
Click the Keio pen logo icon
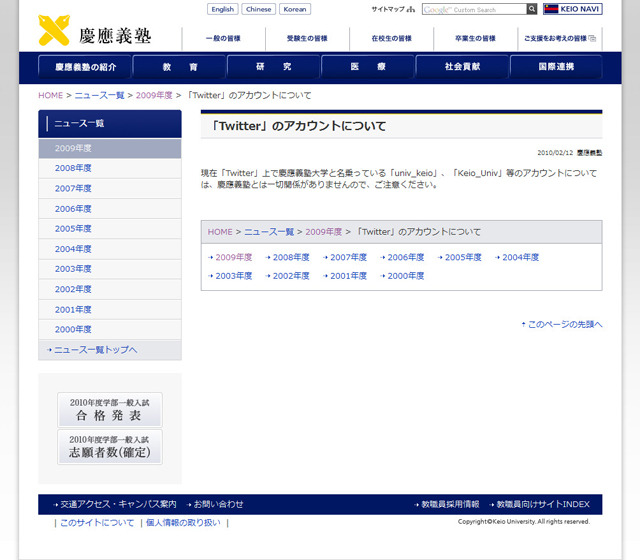pos(54,30)
